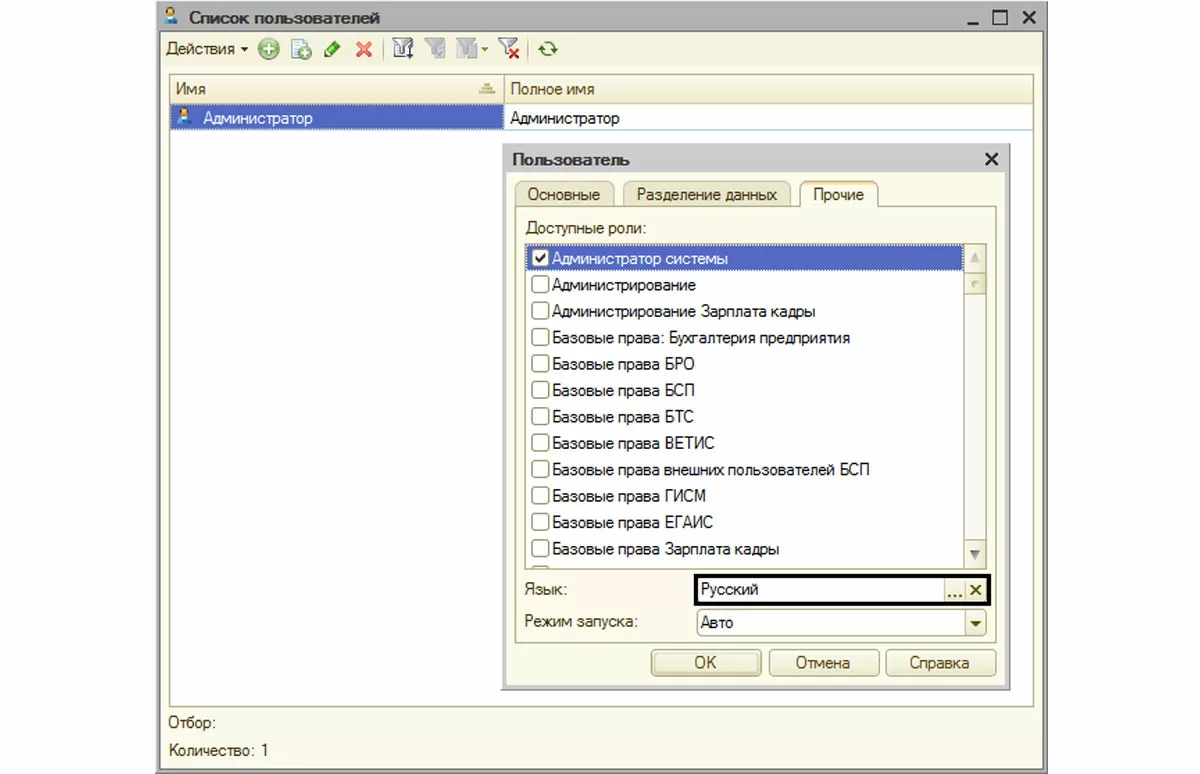Screen dimensions: 1200x774
Task: Click the green pencil Edit icon
Action: point(333,49)
